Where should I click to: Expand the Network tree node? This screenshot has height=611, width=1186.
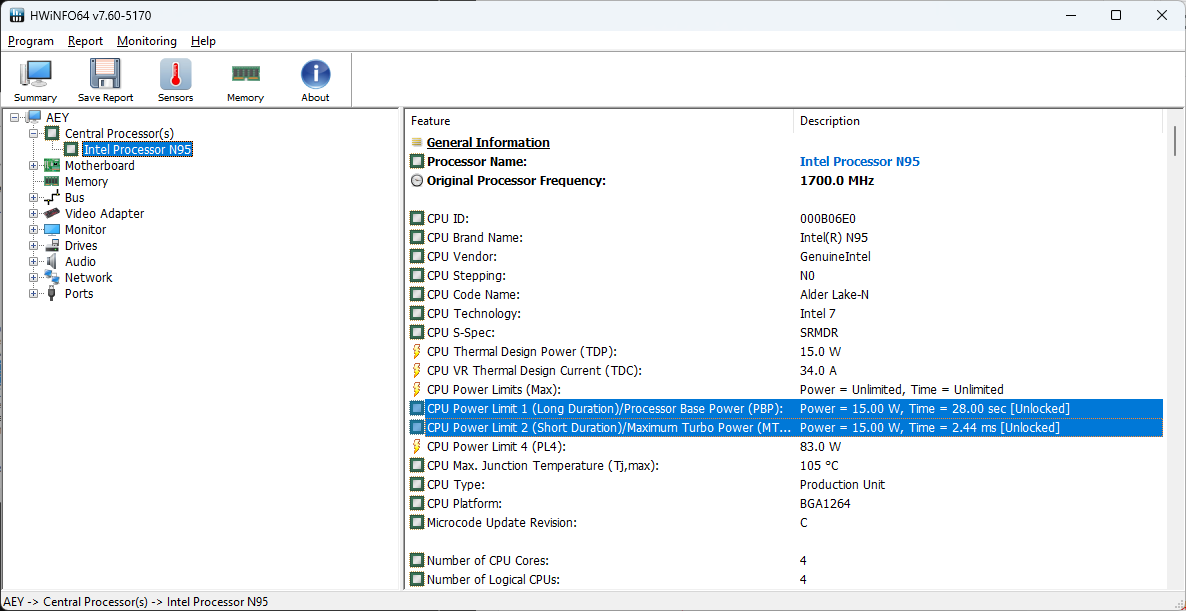point(33,278)
